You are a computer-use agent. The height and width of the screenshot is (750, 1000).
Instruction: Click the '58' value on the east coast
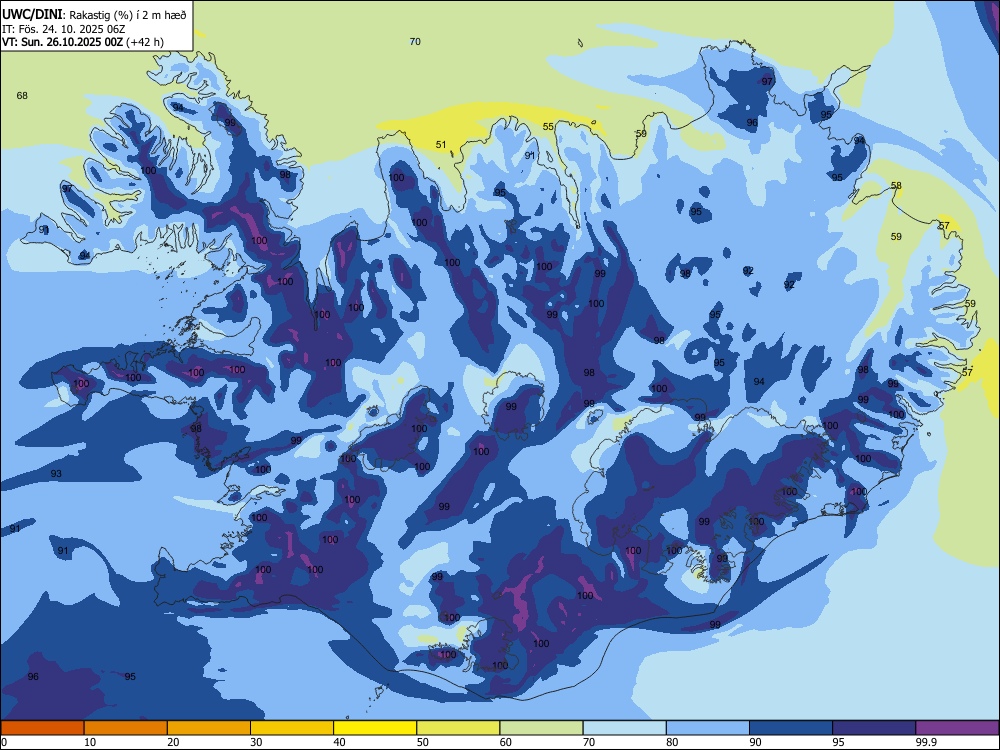[897, 186]
